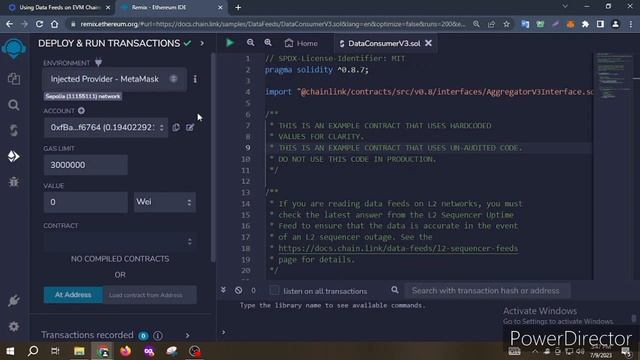640x360 pixels.
Task: Click the browser reload icon
Action: point(39,24)
